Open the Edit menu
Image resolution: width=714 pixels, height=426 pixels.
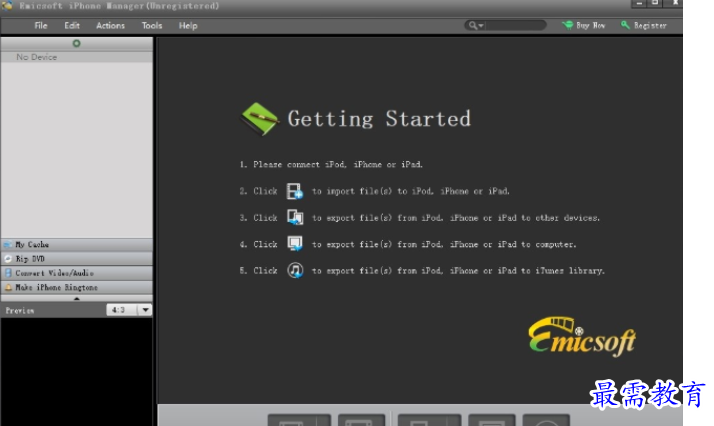pos(72,25)
